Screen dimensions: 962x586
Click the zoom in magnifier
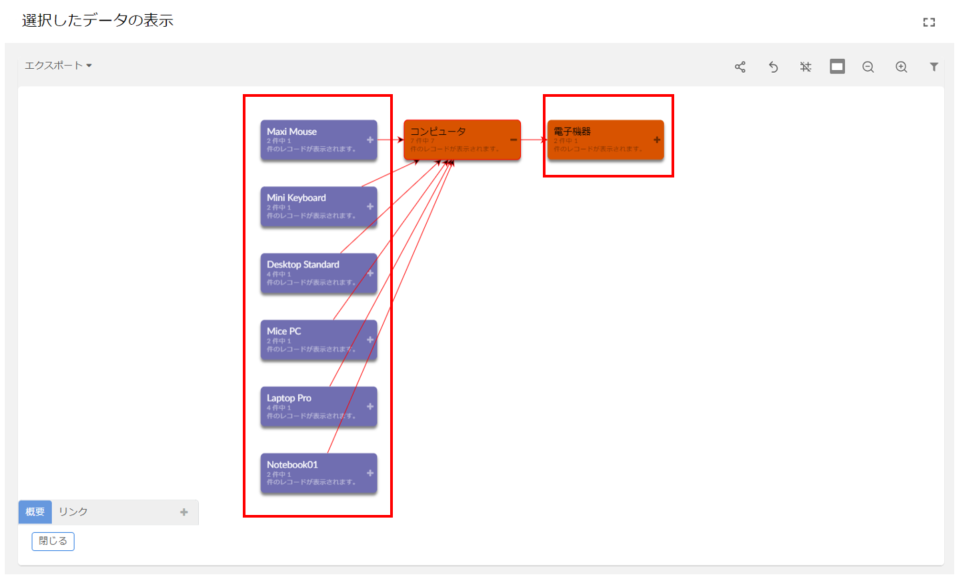901,67
